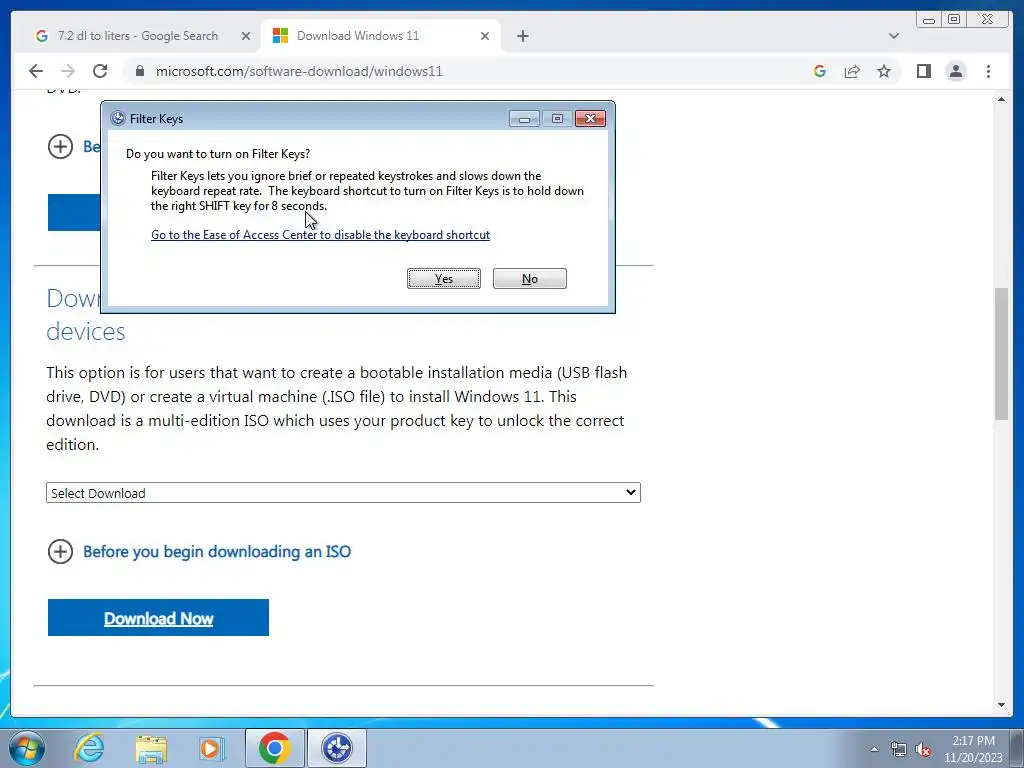View site info via lock icon
The image size is (1024, 768).
tap(140, 71)
